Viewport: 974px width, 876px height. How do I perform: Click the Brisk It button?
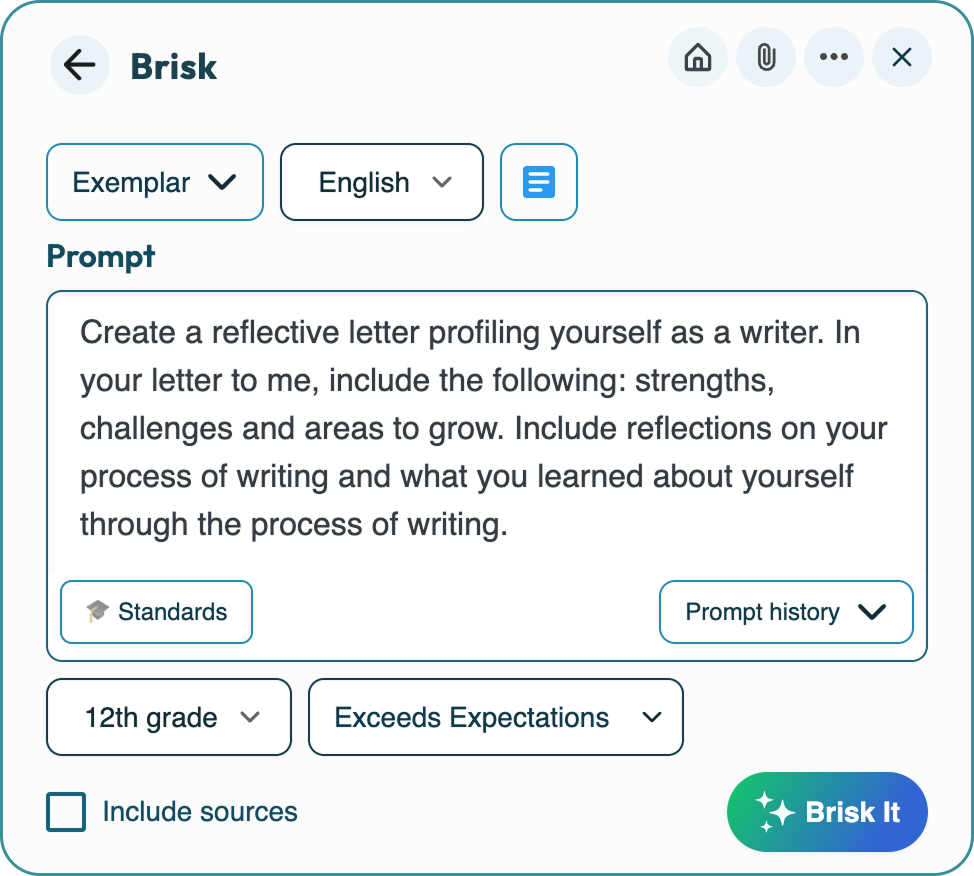tap(827, 811)
